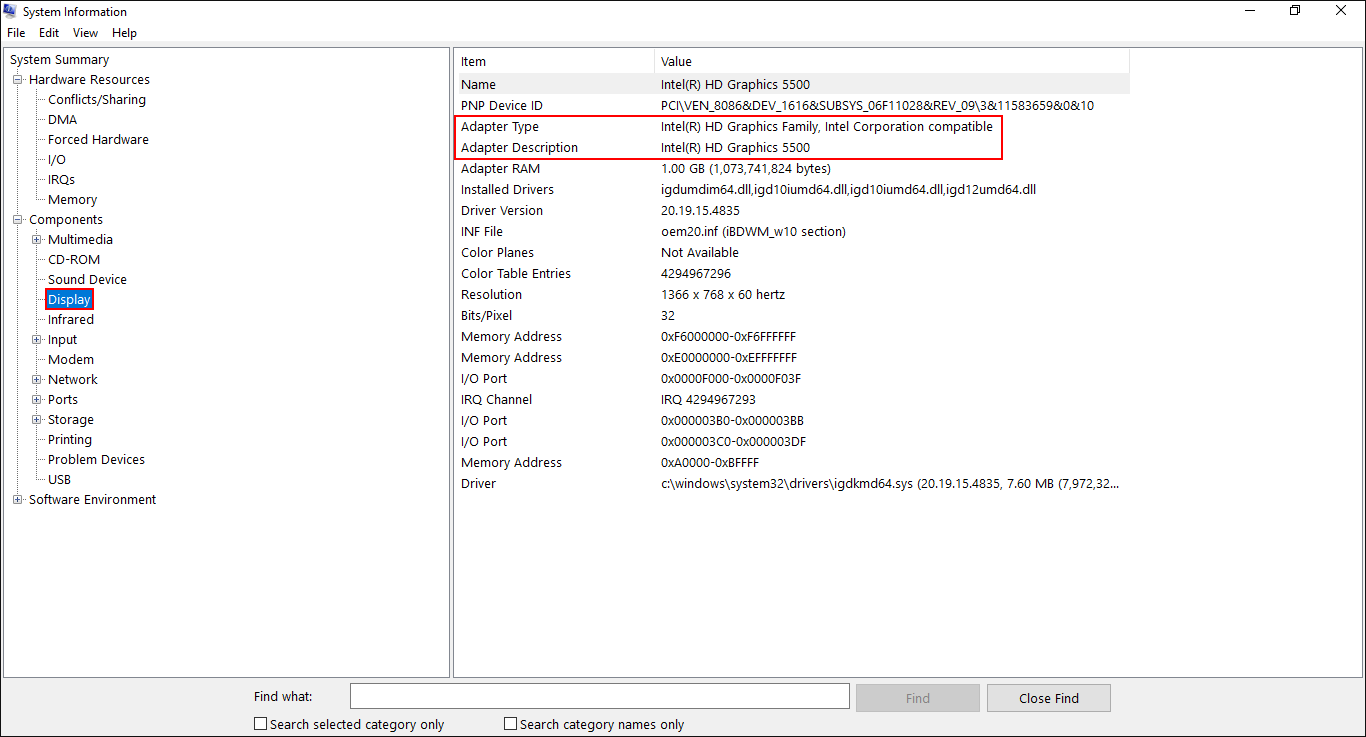
Task: Expand the Input node
Action: point(37,340)
